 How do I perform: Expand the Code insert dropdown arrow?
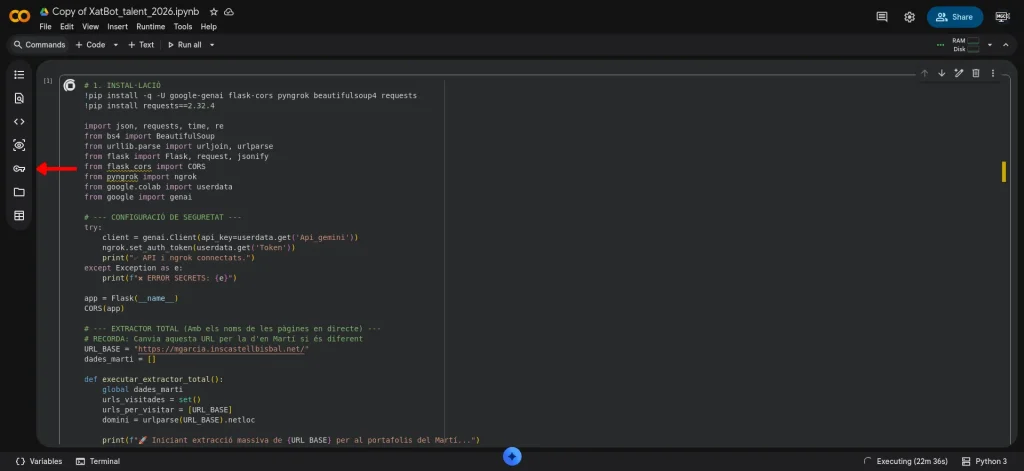(x=116, y=45)
